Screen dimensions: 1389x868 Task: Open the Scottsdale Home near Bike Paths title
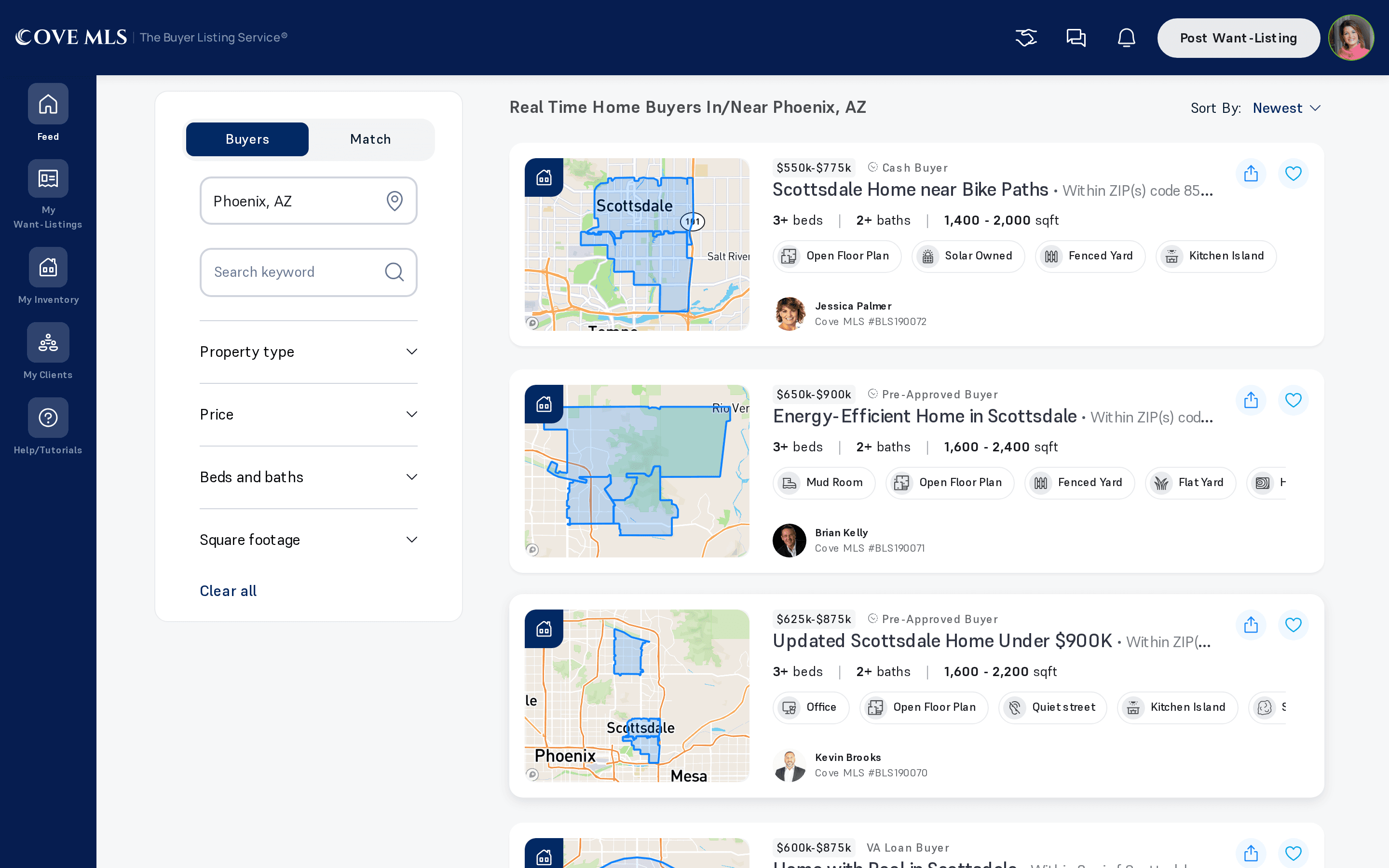click(910, 190)
